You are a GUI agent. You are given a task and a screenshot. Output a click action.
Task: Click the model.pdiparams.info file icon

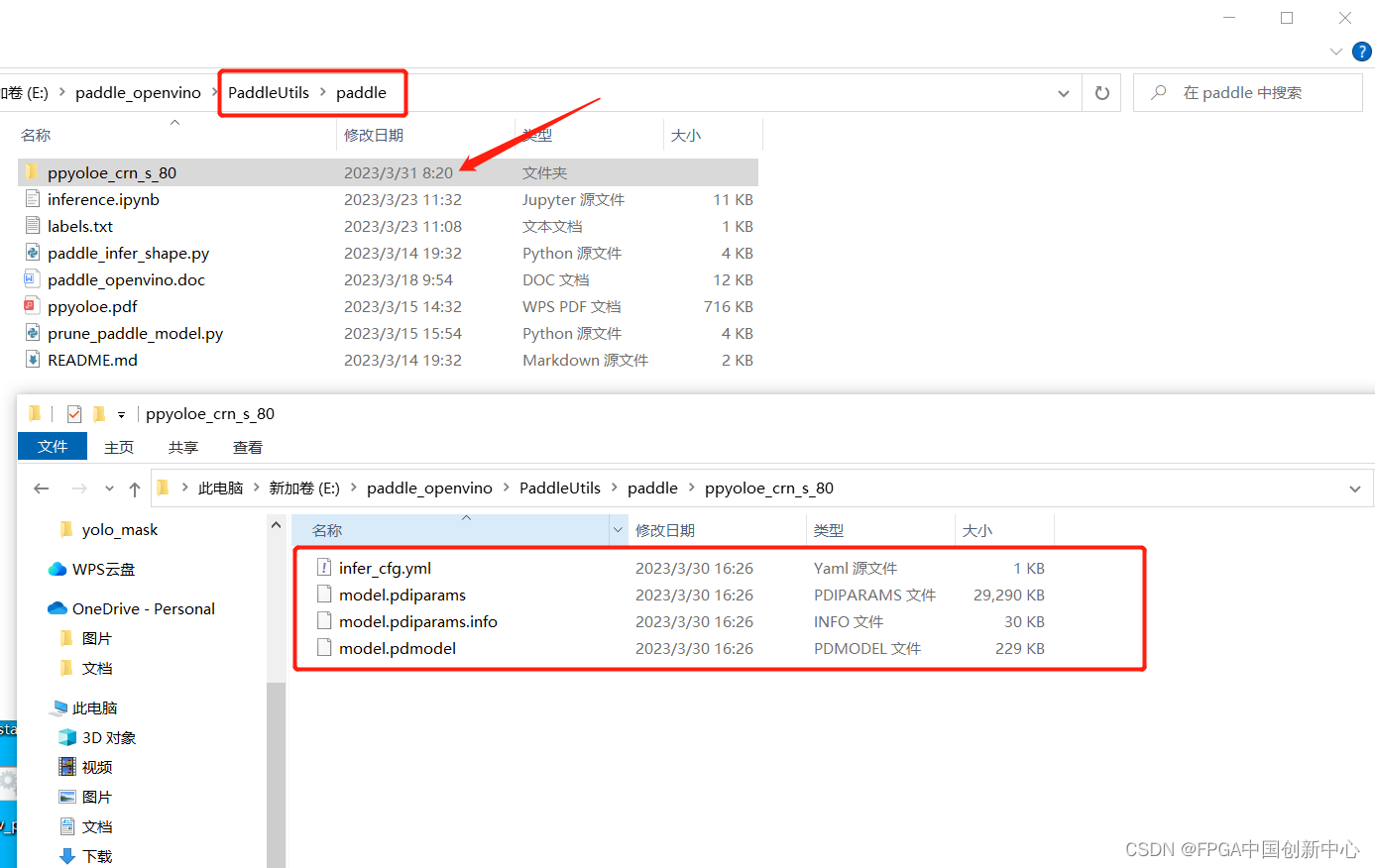point(323,621)
